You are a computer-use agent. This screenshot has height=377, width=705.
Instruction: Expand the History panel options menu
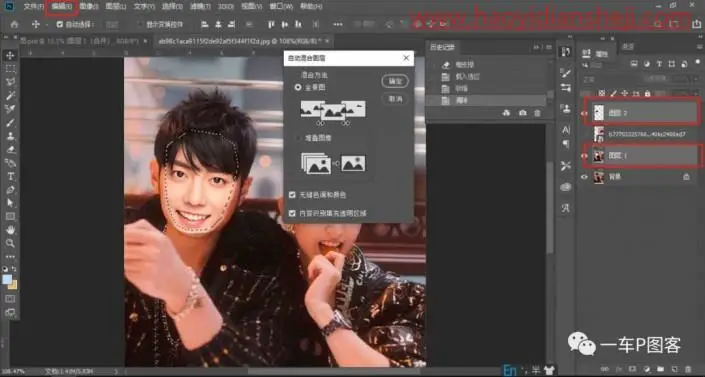(549, 47)
